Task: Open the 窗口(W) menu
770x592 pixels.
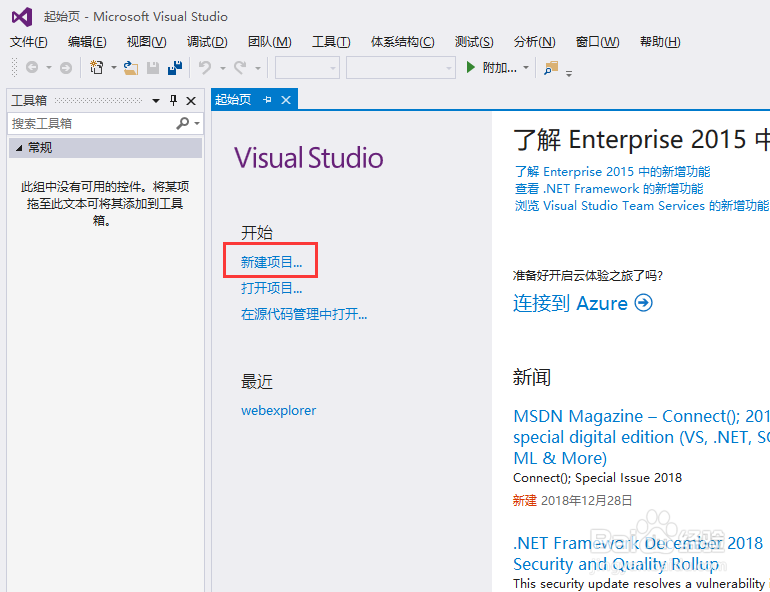Action: 597,42
